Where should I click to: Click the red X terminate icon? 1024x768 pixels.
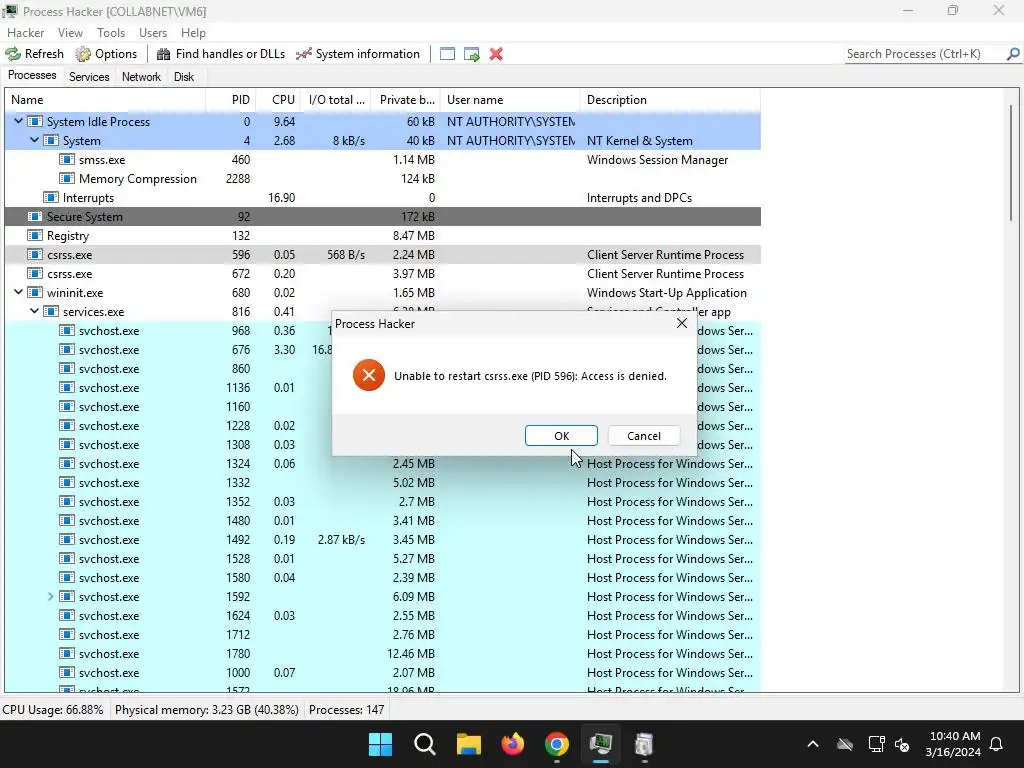click(496, 54)
